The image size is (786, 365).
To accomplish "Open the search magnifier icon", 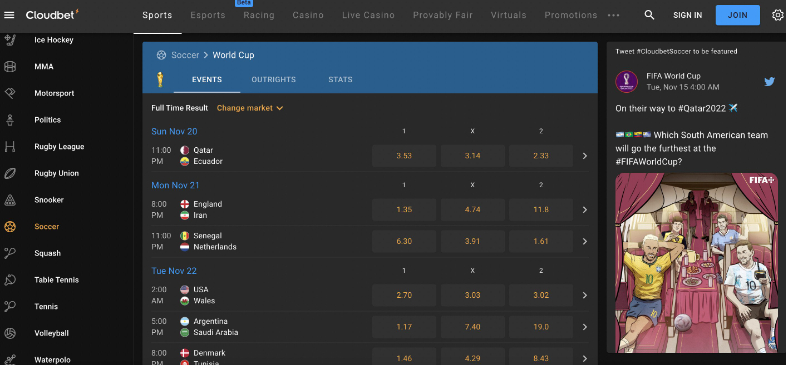I will tap(649, 15).
